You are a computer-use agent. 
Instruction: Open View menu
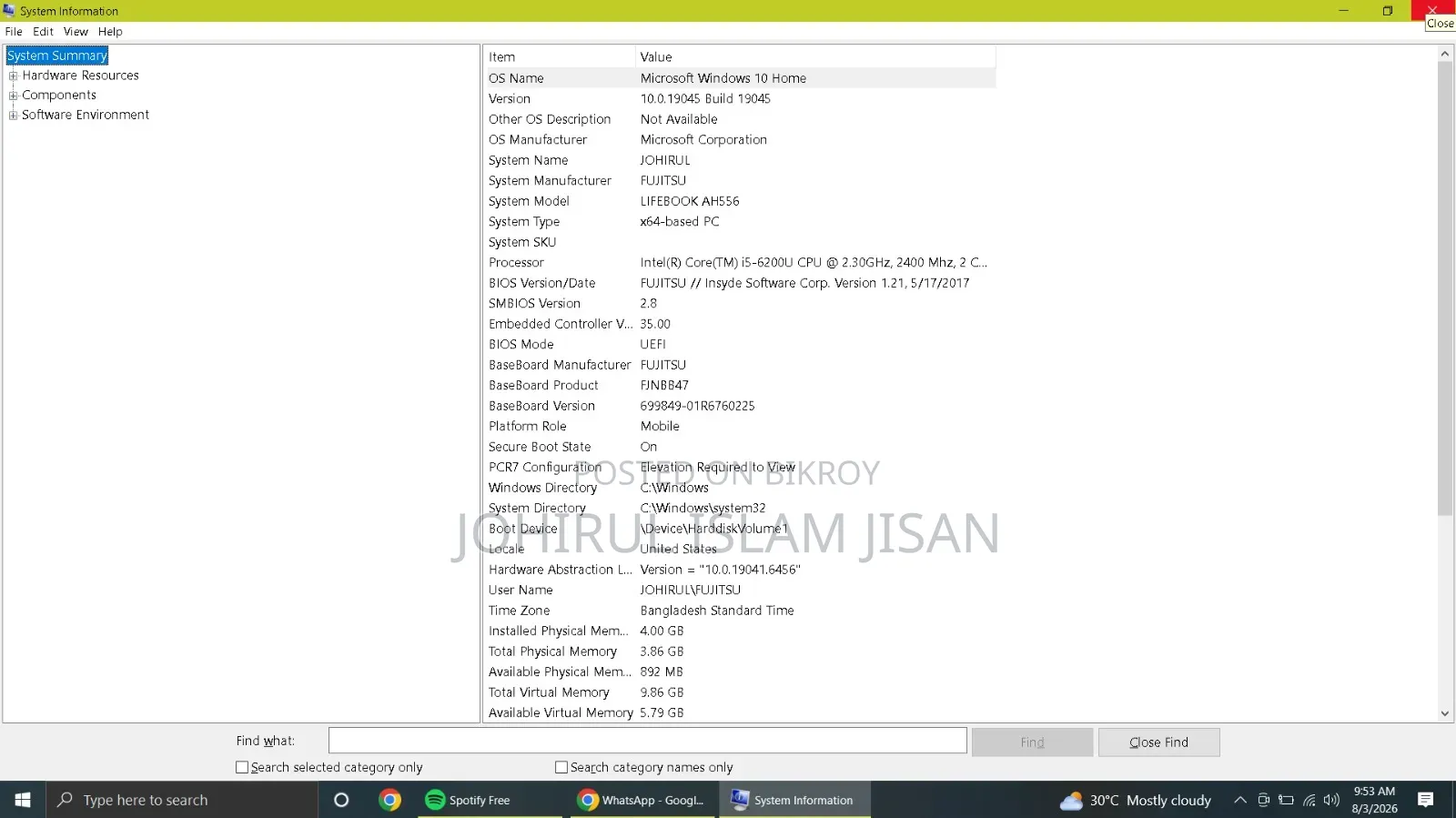tap(76, 31)
